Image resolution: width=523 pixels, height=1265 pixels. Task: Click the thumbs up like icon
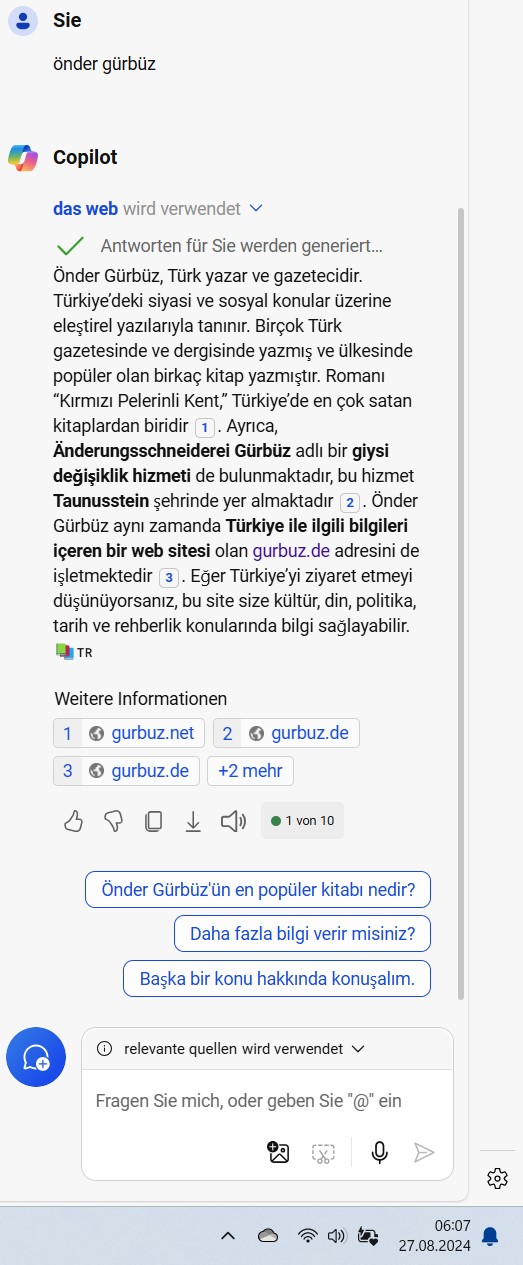(73, 821)
